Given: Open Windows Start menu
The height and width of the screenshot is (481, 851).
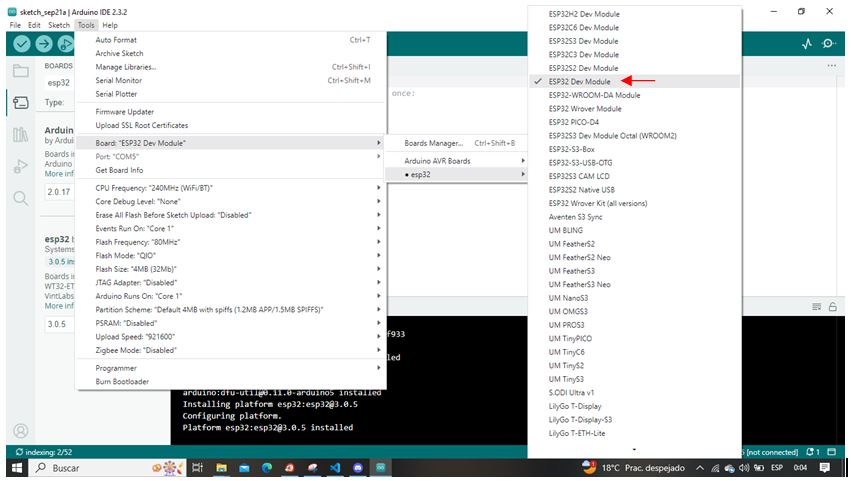Looking at the screenshot, I should (17, 467).
